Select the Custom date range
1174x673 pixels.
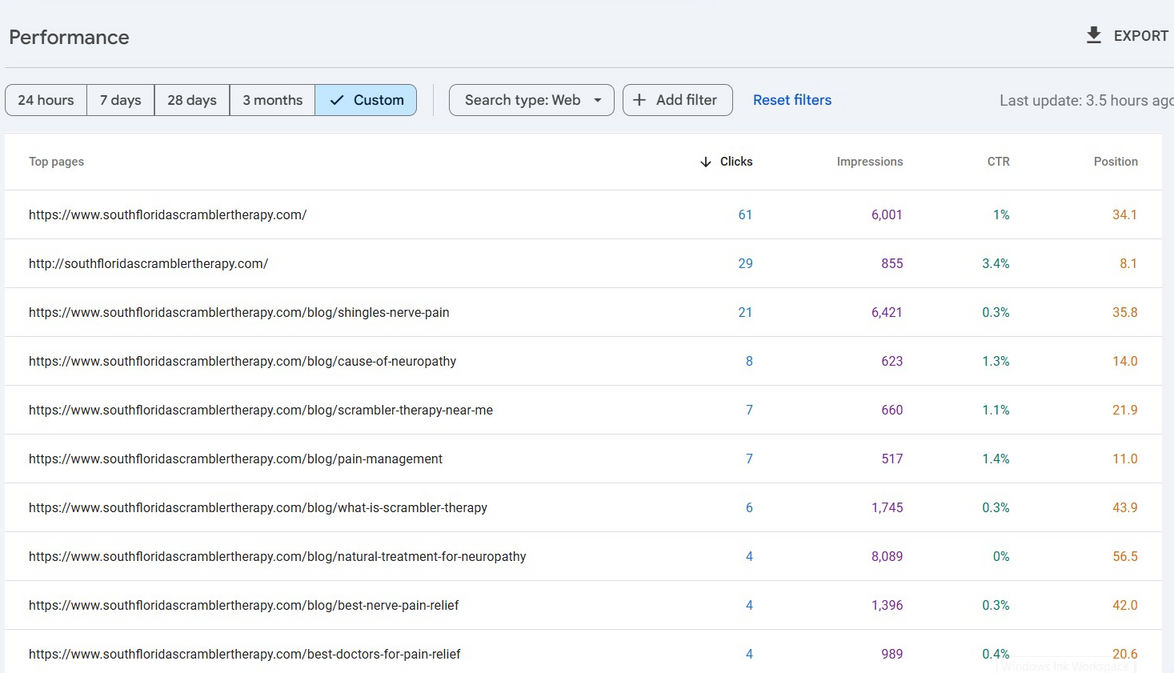pyautogui.click(x=366, y=100)
